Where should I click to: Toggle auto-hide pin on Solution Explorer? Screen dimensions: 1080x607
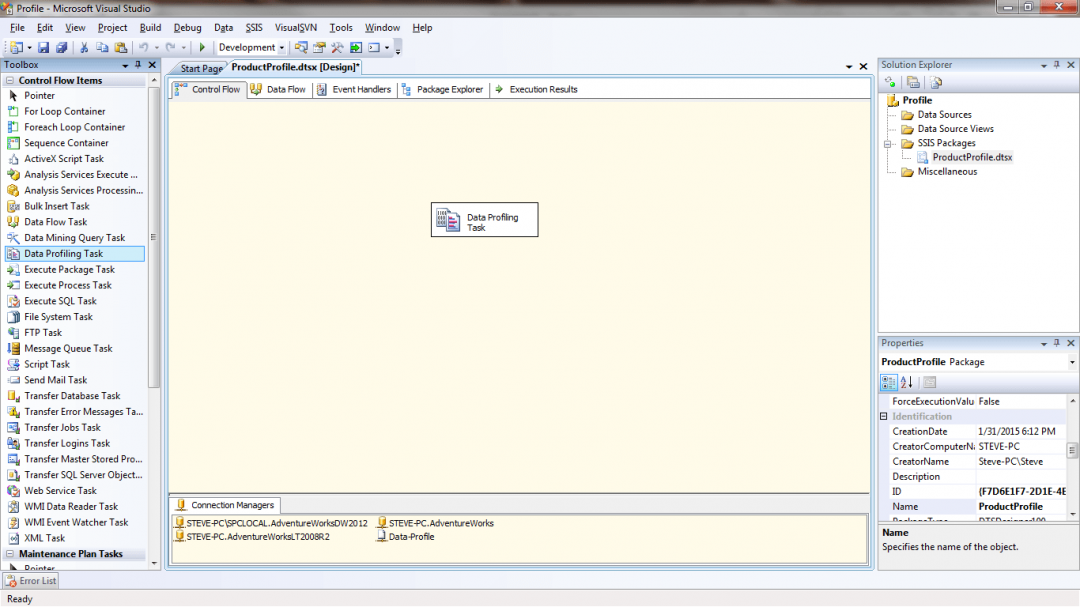pyautogui.click(x=1056, y=65)
